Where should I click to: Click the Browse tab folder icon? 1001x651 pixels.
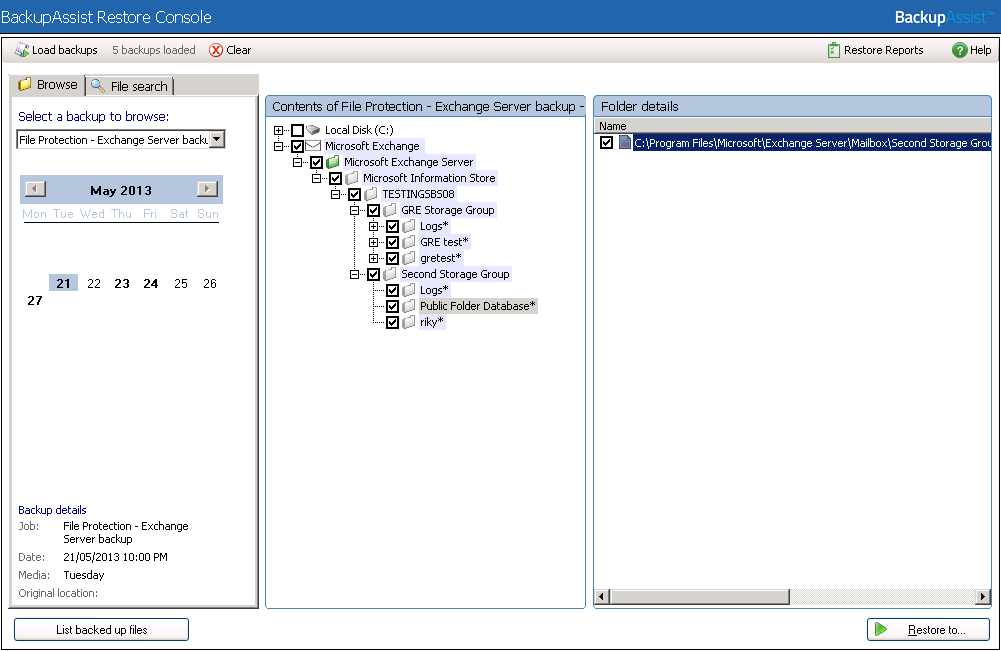pyautogui.click(x=25, y=84)
